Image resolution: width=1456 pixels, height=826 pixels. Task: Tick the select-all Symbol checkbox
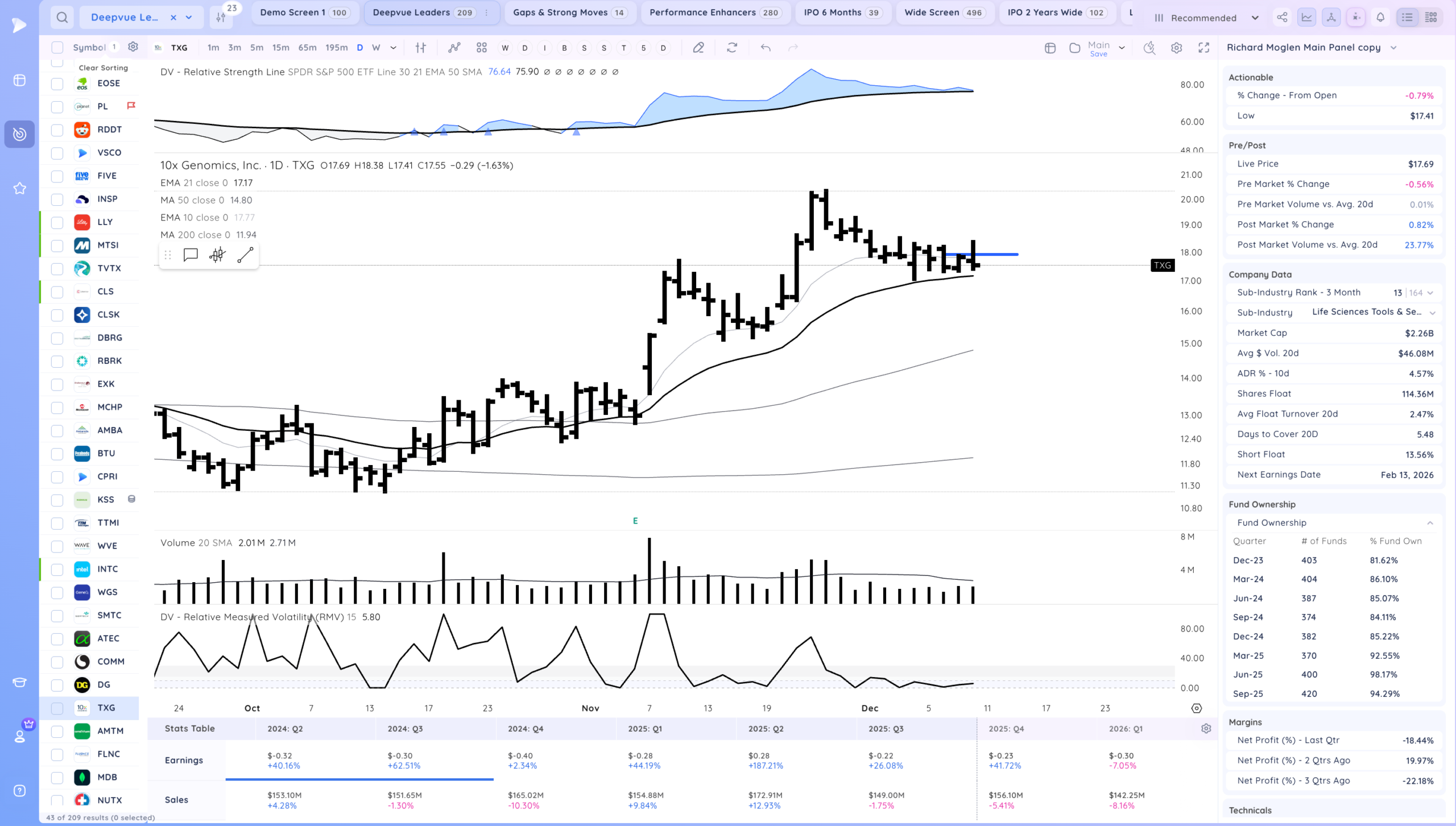57,47
